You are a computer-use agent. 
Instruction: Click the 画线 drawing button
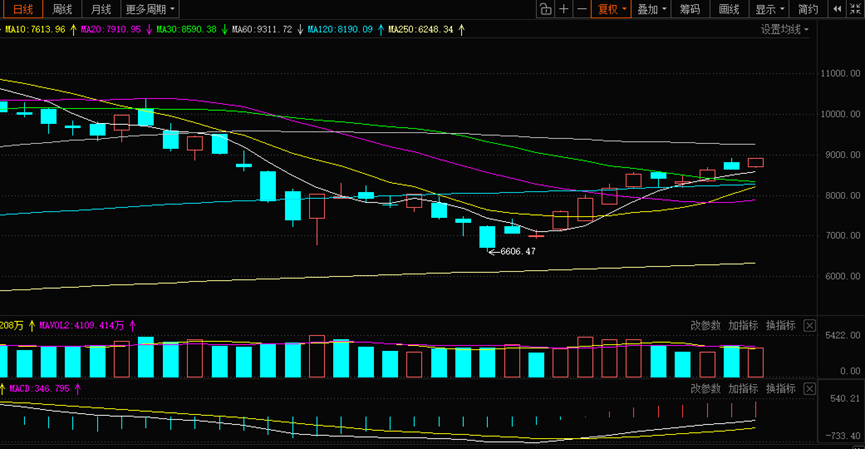coord(729,9)
